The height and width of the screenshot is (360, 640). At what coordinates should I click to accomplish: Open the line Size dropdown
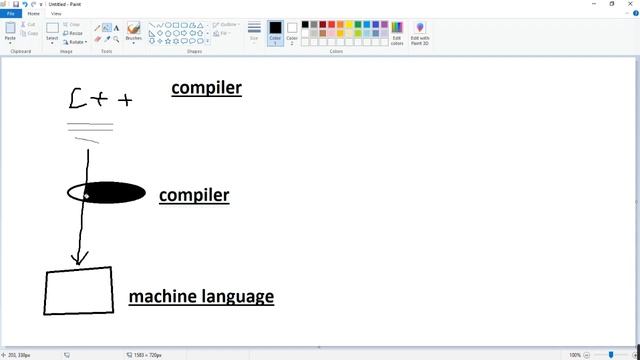pyautogui.click(x=254, y=33)
